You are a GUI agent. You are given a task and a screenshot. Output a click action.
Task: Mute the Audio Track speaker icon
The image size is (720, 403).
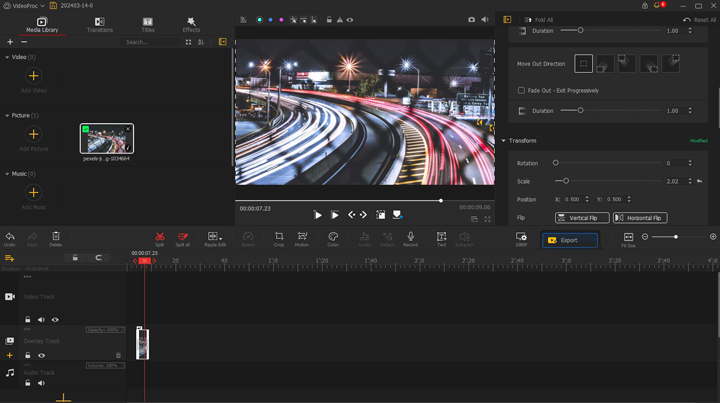(x=41, y=383)
